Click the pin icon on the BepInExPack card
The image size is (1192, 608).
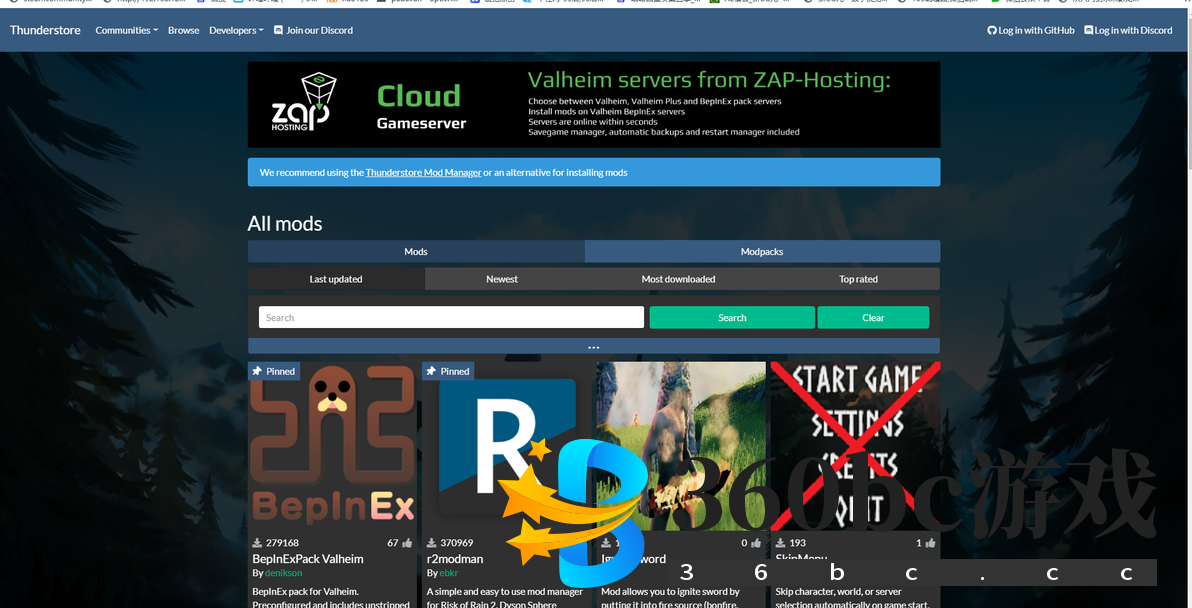tap(257, 371)
